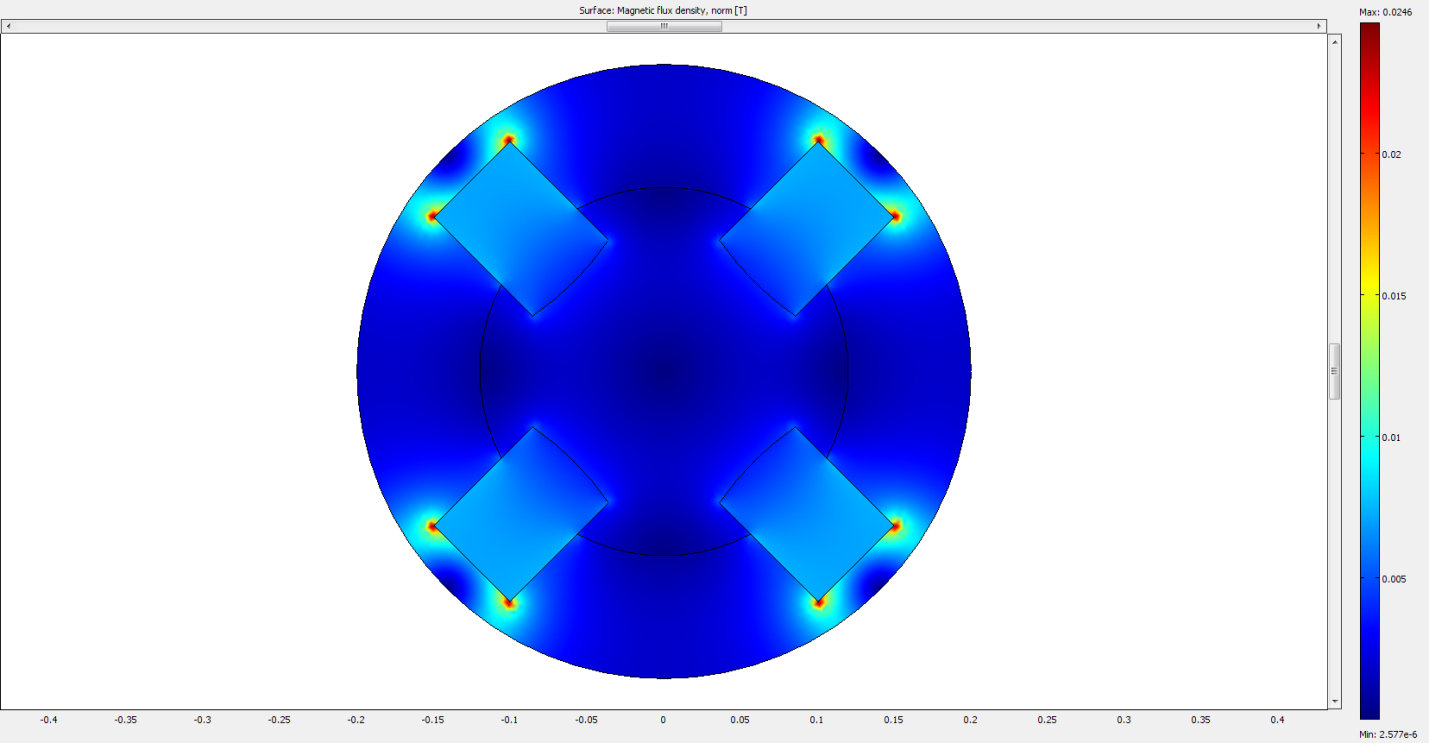Click the x-axis label 0.15
The height and width of the screenshot is (743, 1429).
[895, 719]
